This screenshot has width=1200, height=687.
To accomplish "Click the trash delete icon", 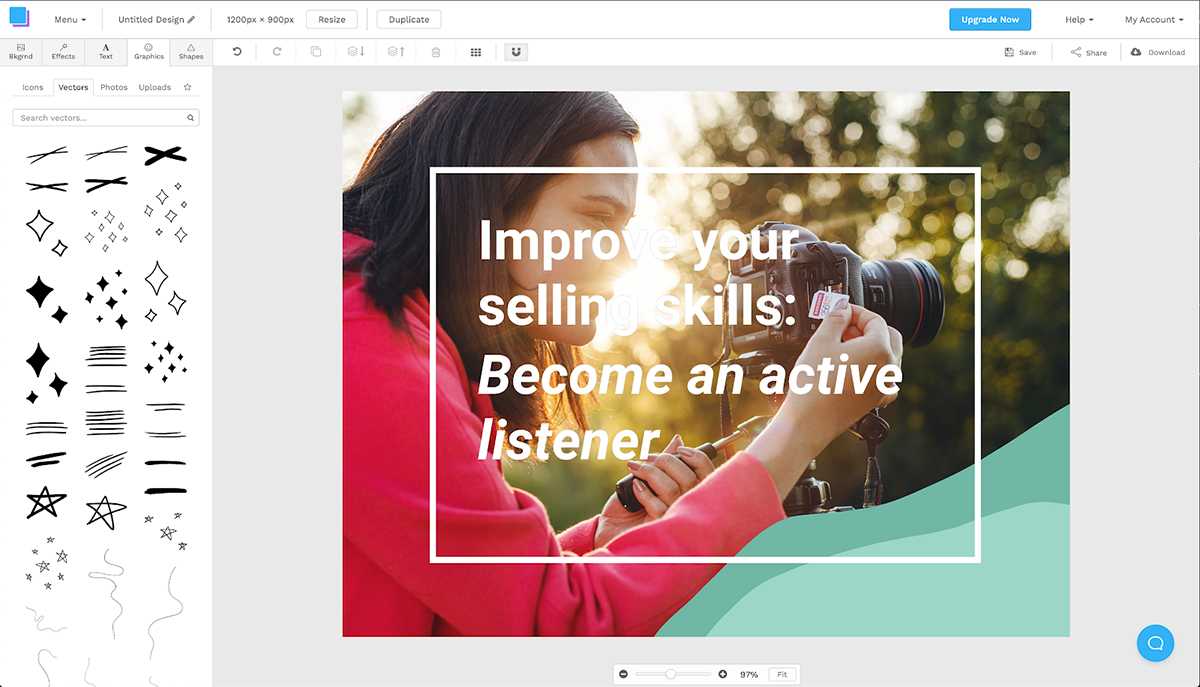I will coord(436,52).
